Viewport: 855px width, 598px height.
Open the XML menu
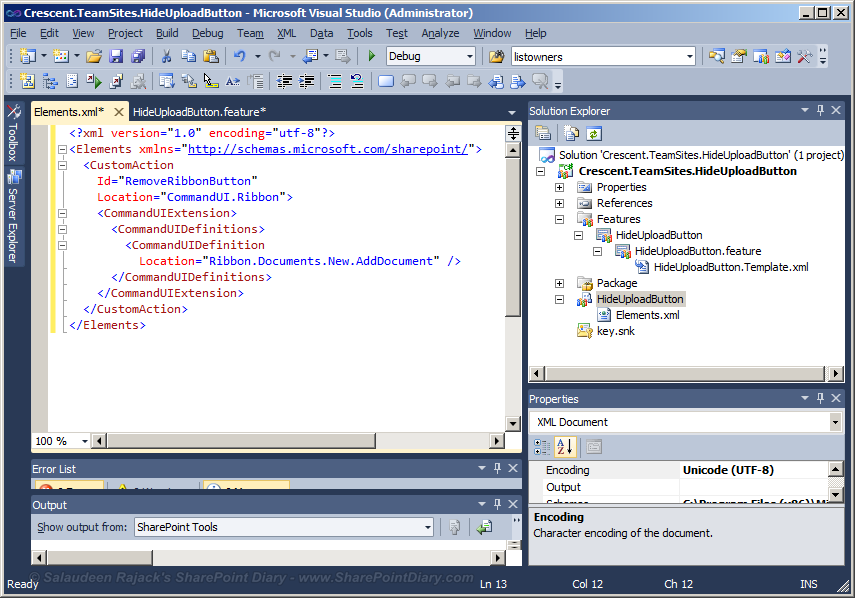(x=286, y=33)
